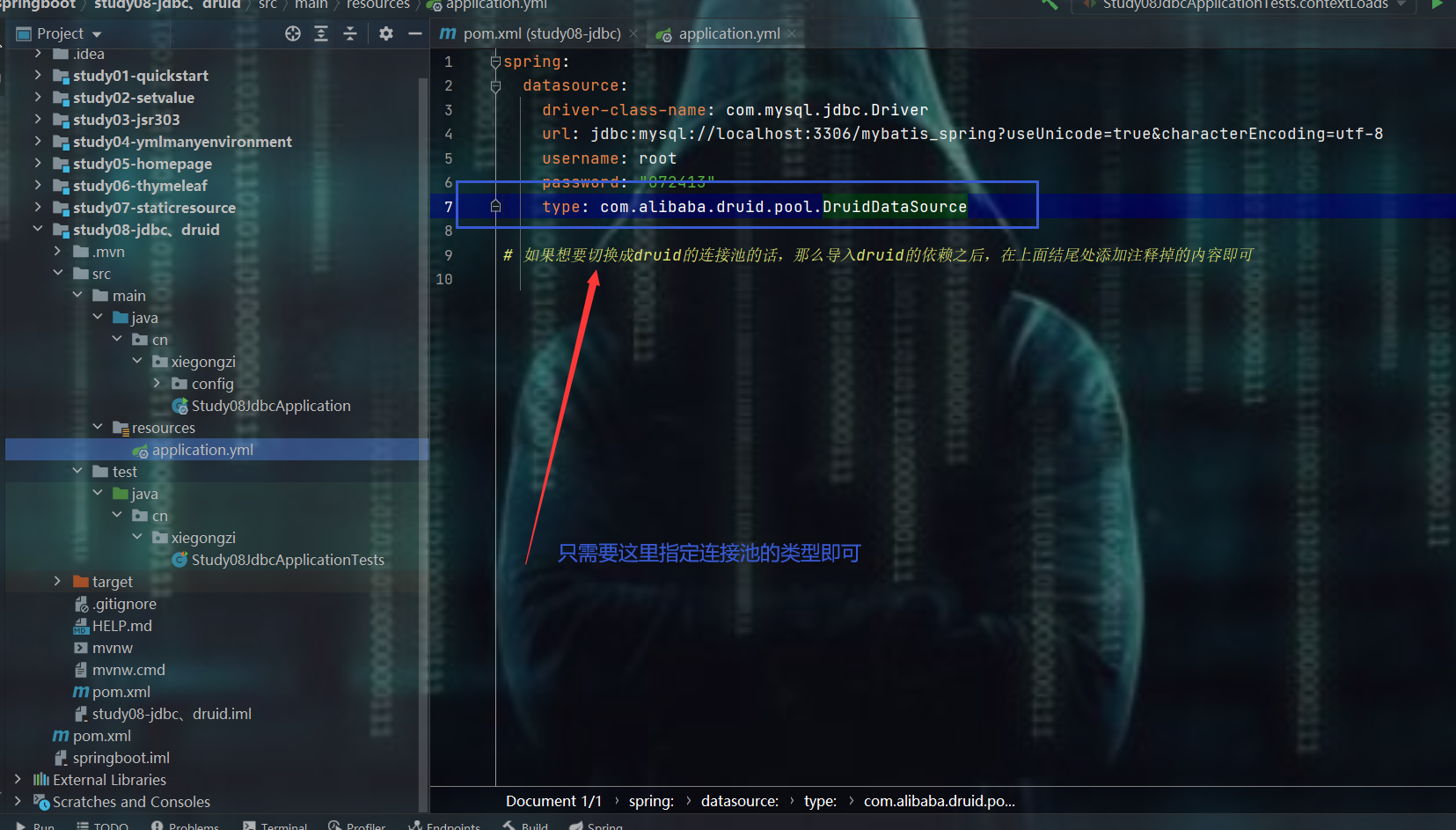
Task: Click the Expand All icon in Project panel
Action: point(321,33)
